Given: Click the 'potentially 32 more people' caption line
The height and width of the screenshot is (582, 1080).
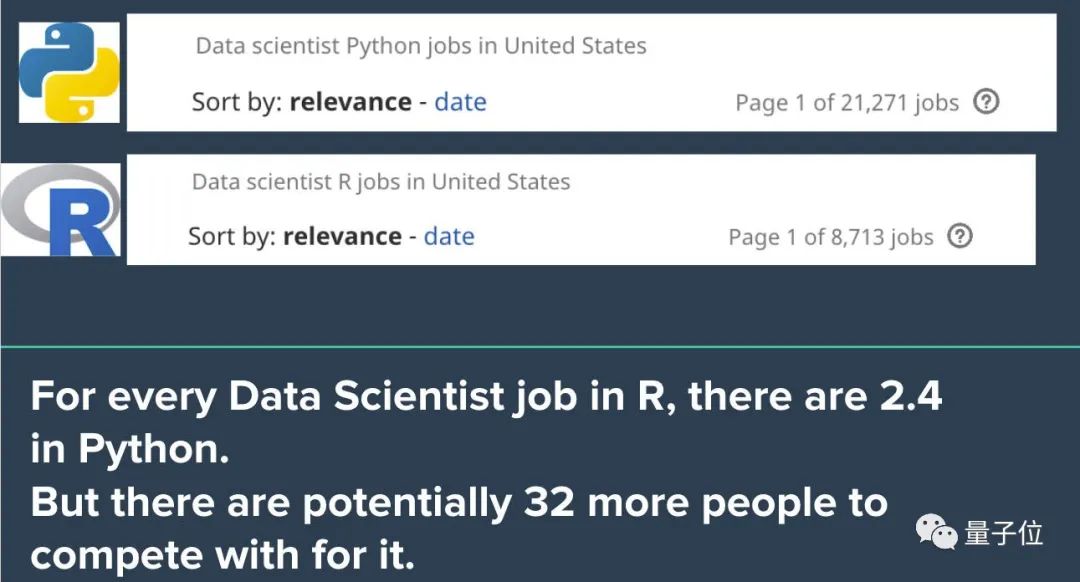Looking at the screenshot, I should tap(458, 503).
